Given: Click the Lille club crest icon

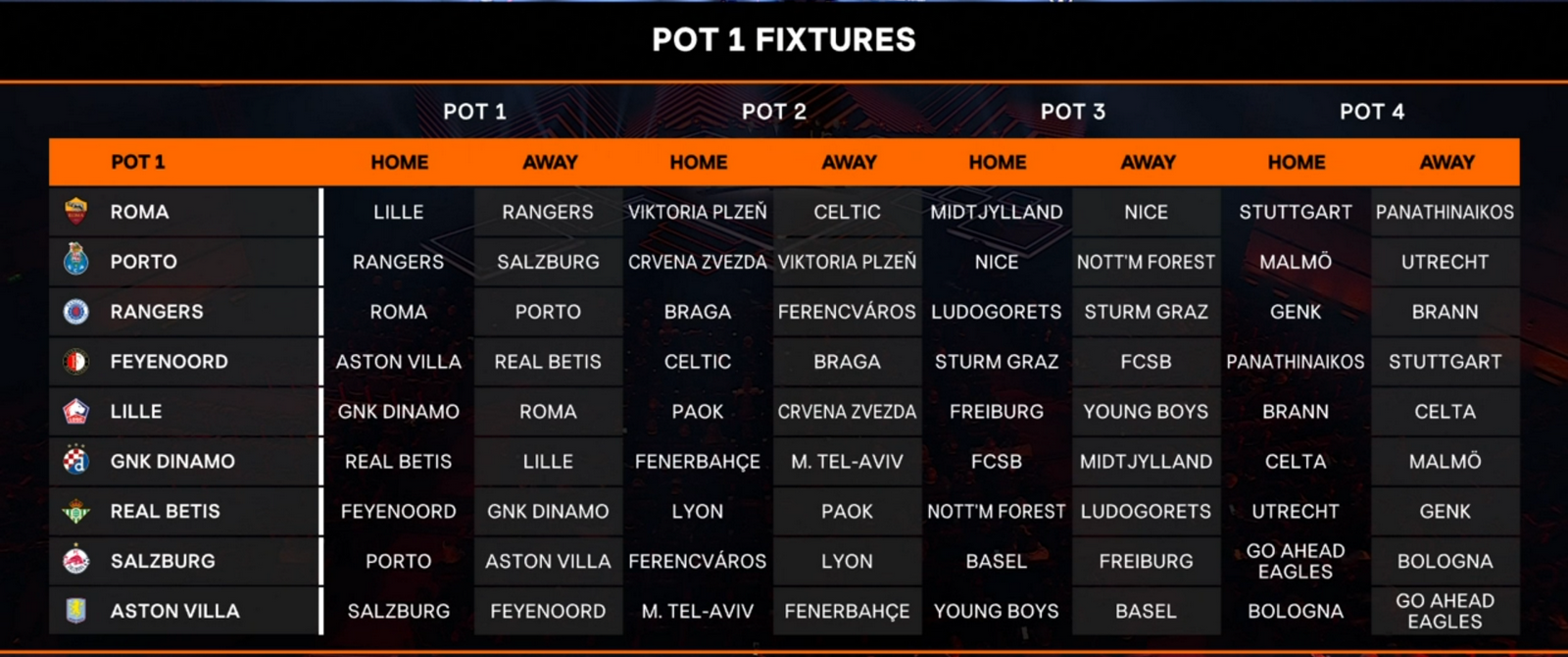Looking at the screenshot, I should pos(75,411).
